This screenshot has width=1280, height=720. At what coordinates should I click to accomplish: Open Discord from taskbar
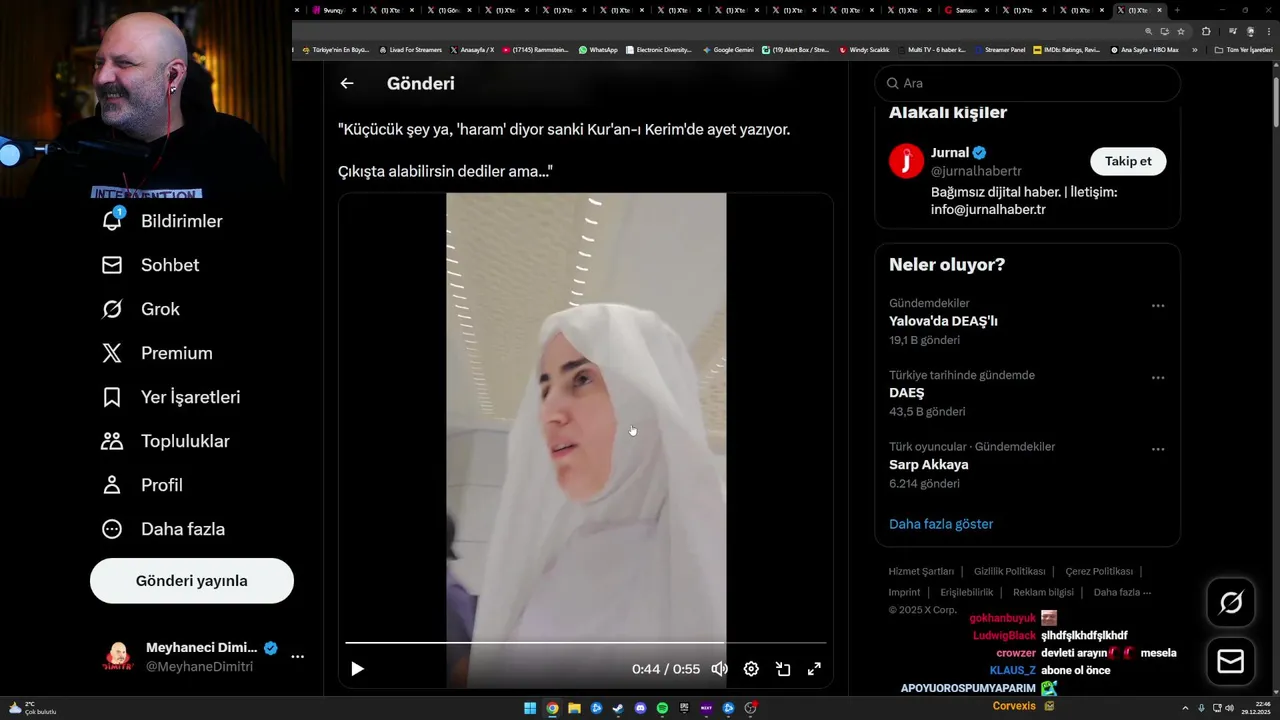coord(640,709)
